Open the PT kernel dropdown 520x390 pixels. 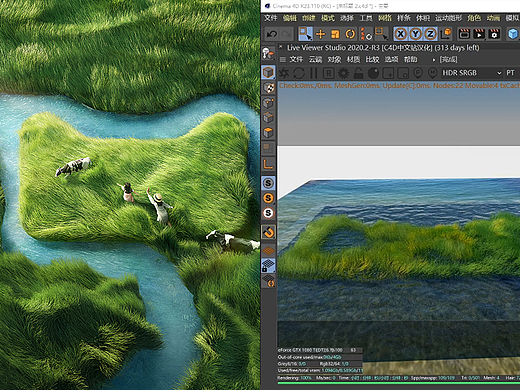(x=512, y=73)
